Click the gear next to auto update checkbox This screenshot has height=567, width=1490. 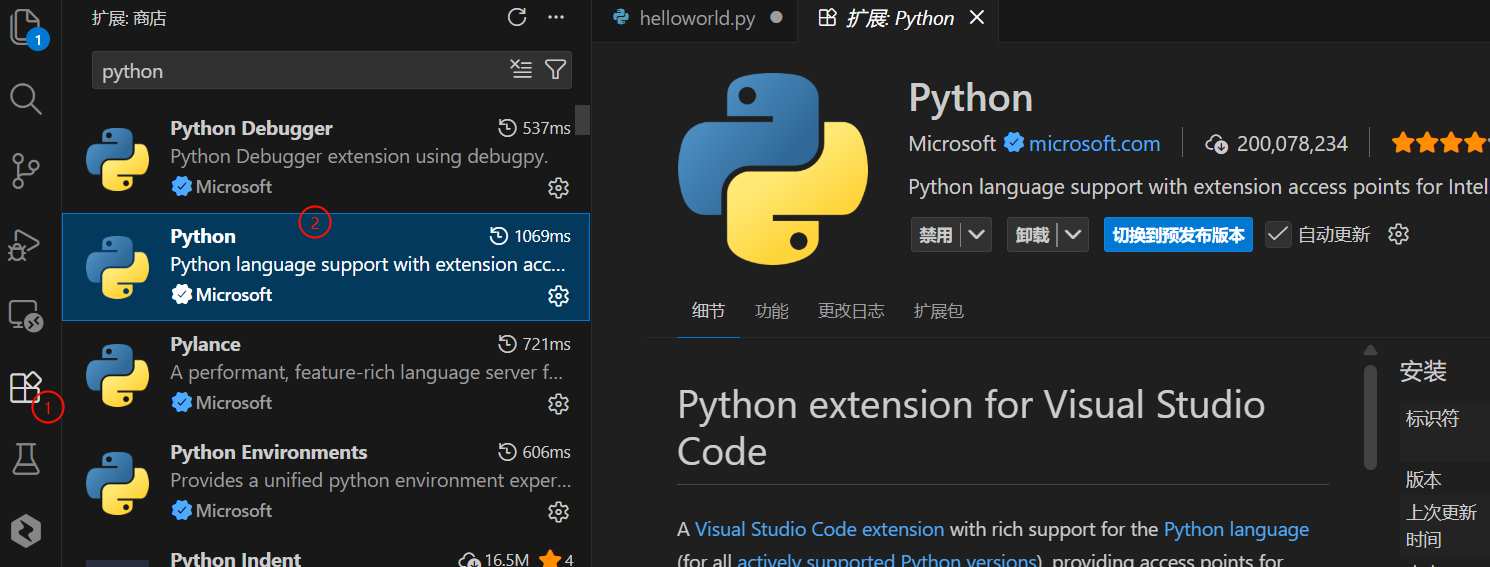coord(1399,234)
